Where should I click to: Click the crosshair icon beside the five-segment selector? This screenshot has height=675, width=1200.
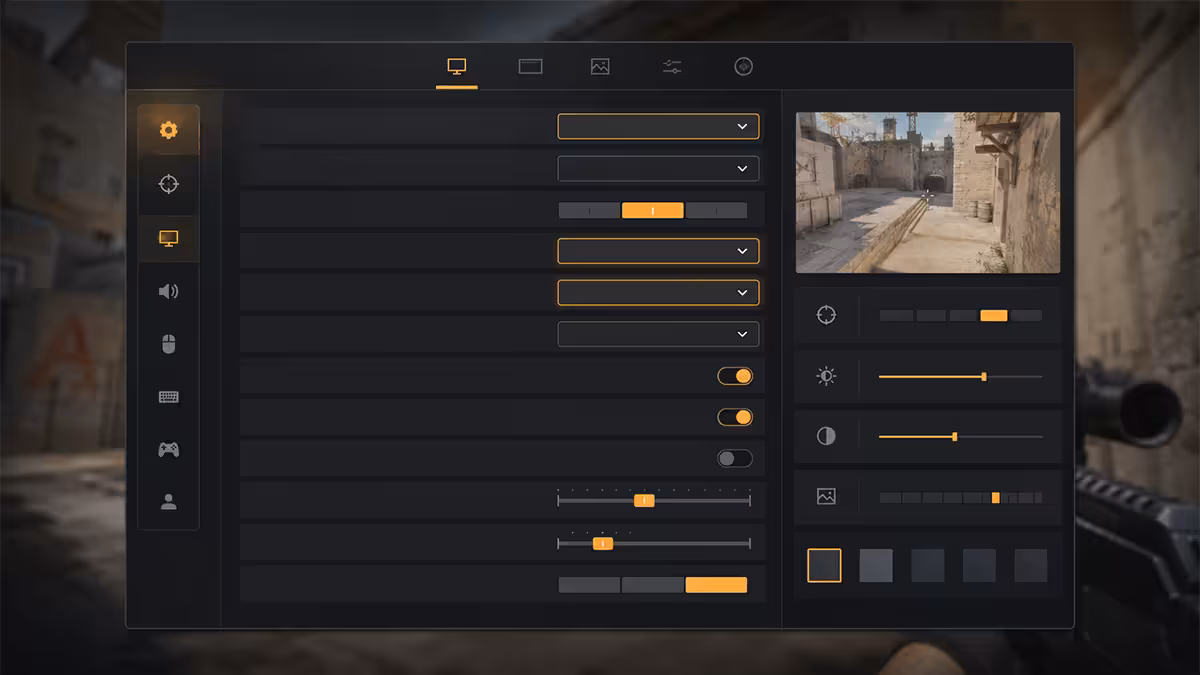click(826, 315)
